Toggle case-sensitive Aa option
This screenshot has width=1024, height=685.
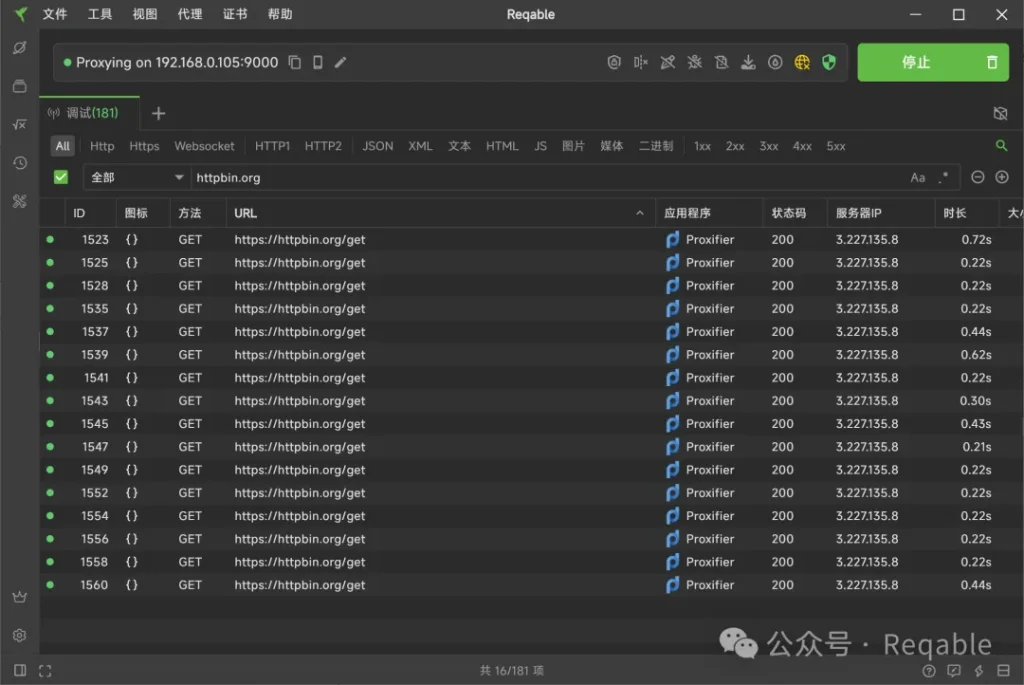[918, 178]
